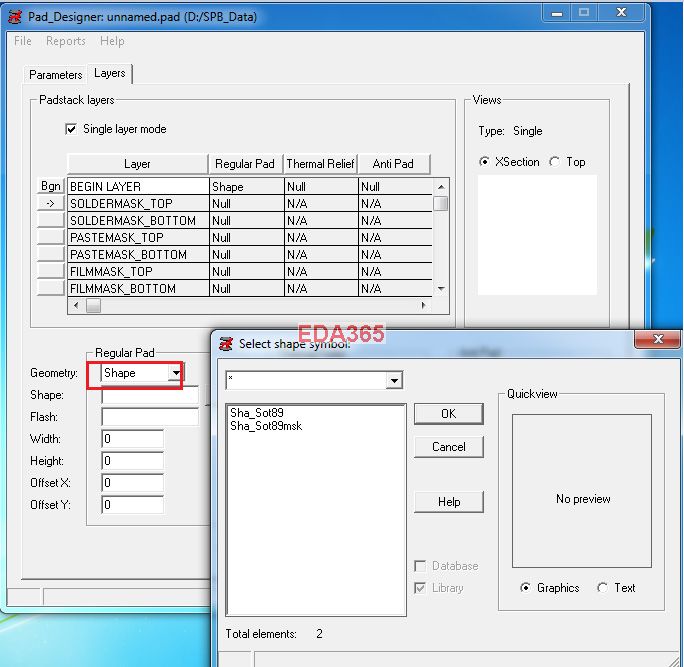The image size is (684, 667).
Task: Click the PASTEMASK_BOTTOM layer name cell
Action: [138, 255]
